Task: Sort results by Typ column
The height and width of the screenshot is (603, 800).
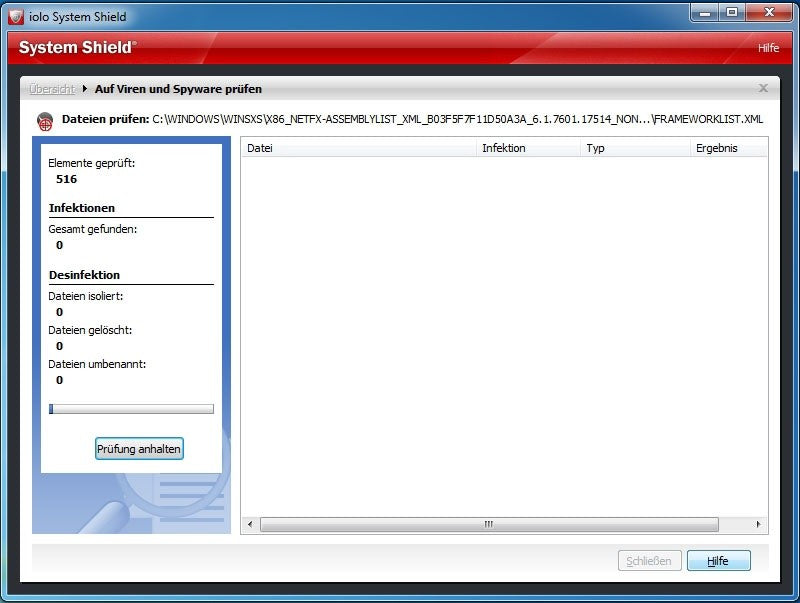Action: pyautogui.click(x=635, y=148)
